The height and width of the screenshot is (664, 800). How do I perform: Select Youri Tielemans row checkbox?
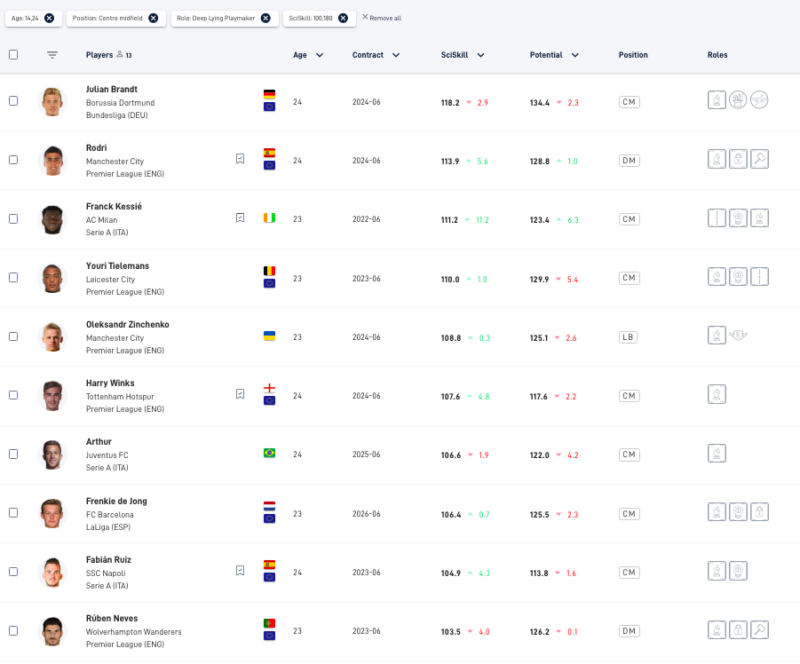[13, 278]
